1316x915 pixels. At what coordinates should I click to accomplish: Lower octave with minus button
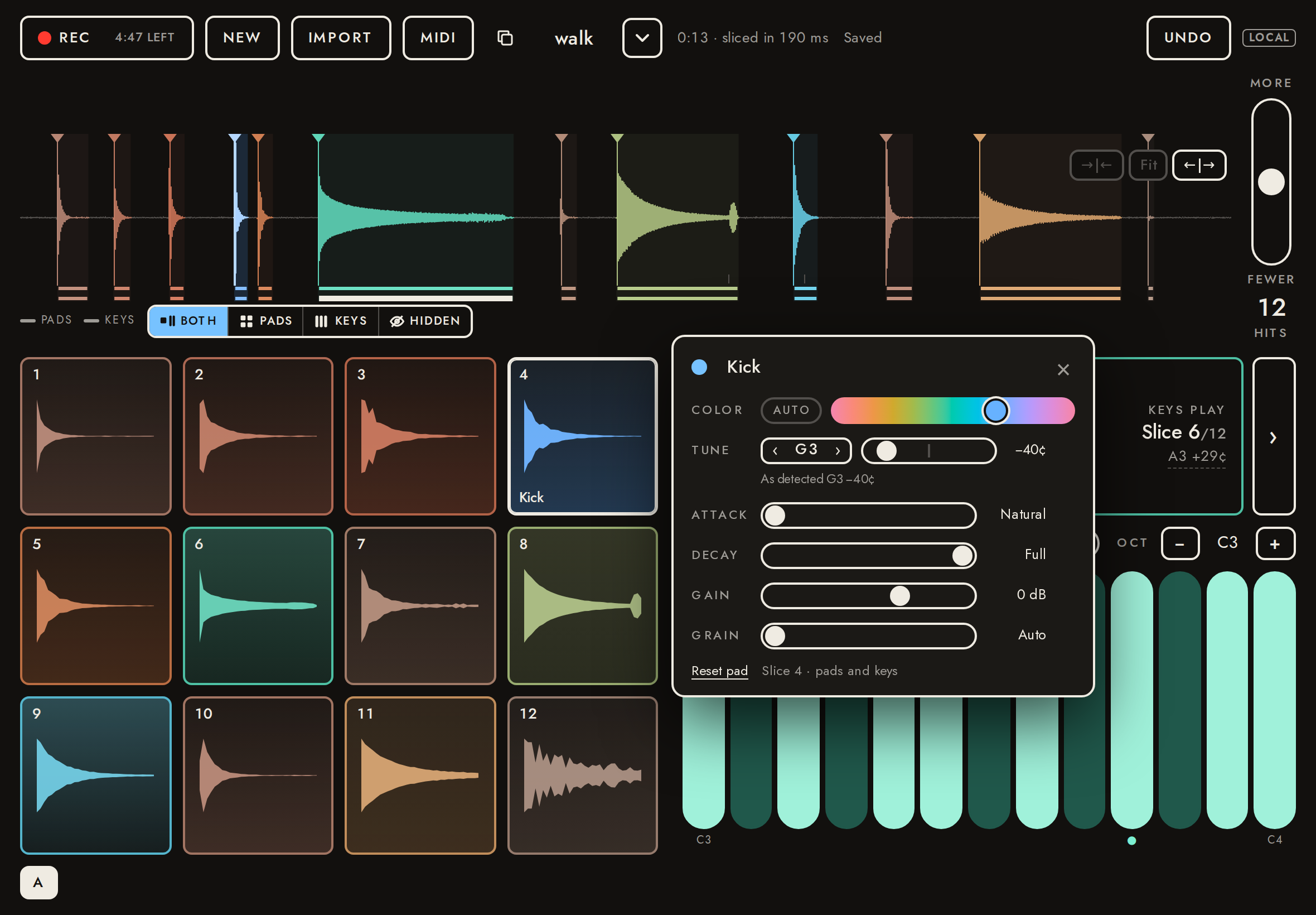1179,543
